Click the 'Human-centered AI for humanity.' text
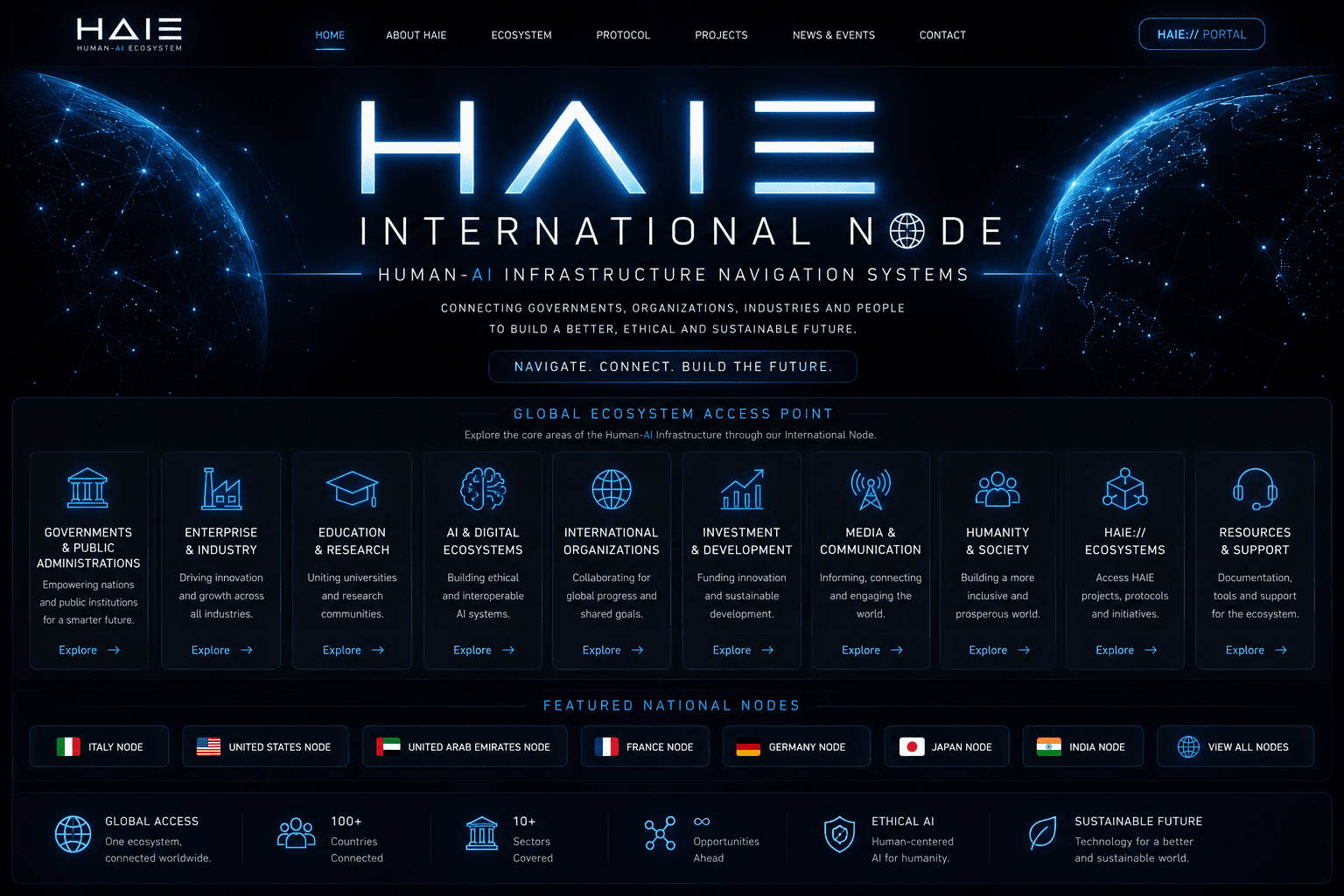Viewport: 1344px width, 896px height. [x=913, y=850]
